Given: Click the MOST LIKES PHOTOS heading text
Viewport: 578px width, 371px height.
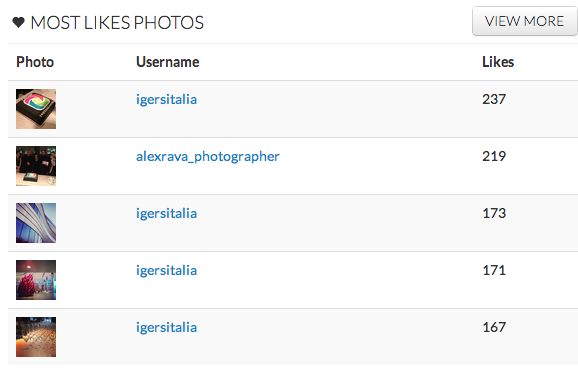Looking at the screenshot, I should coord(117,23).
